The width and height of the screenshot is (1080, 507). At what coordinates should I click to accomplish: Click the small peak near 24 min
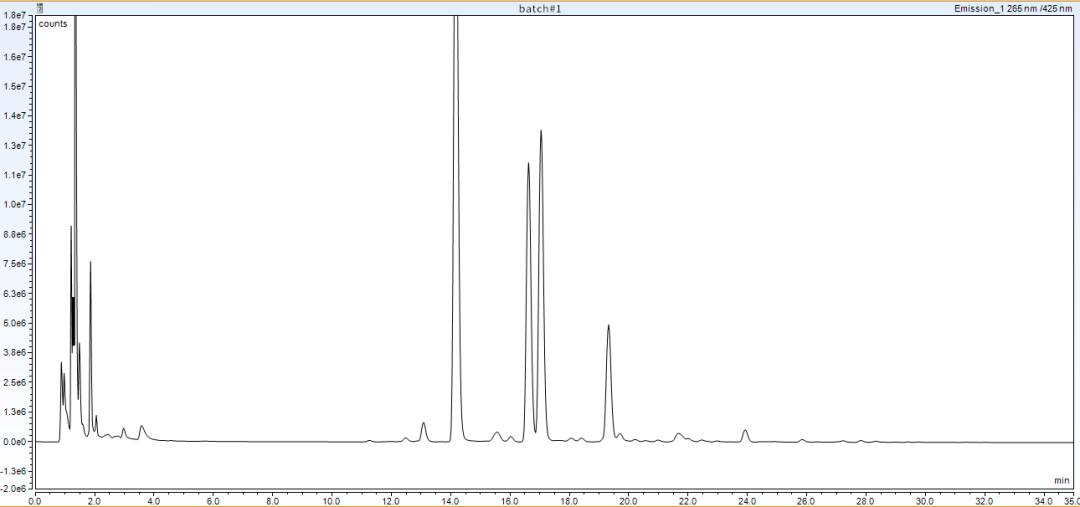point(745,431)
